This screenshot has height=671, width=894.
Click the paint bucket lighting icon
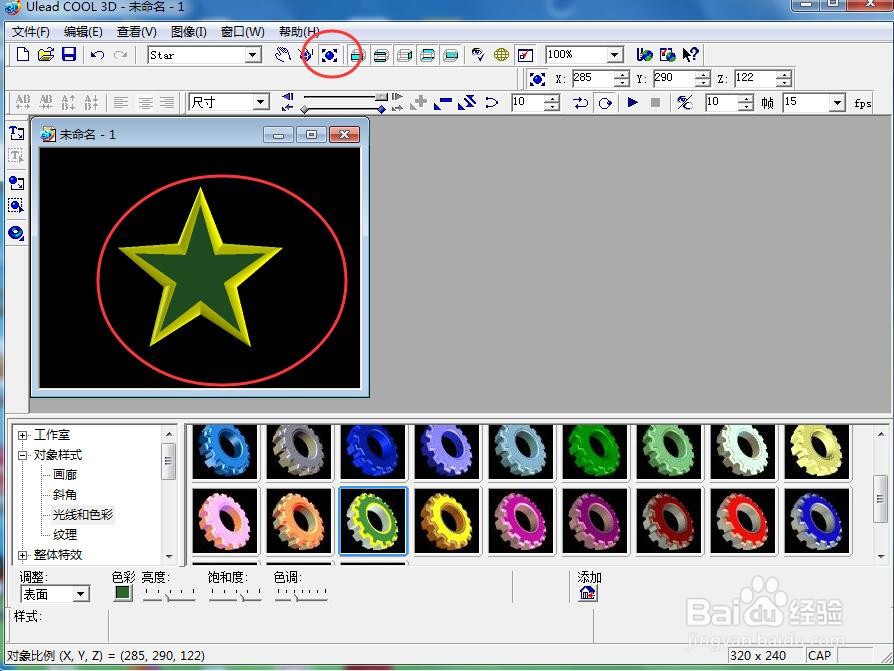click(x=478, y=55)
